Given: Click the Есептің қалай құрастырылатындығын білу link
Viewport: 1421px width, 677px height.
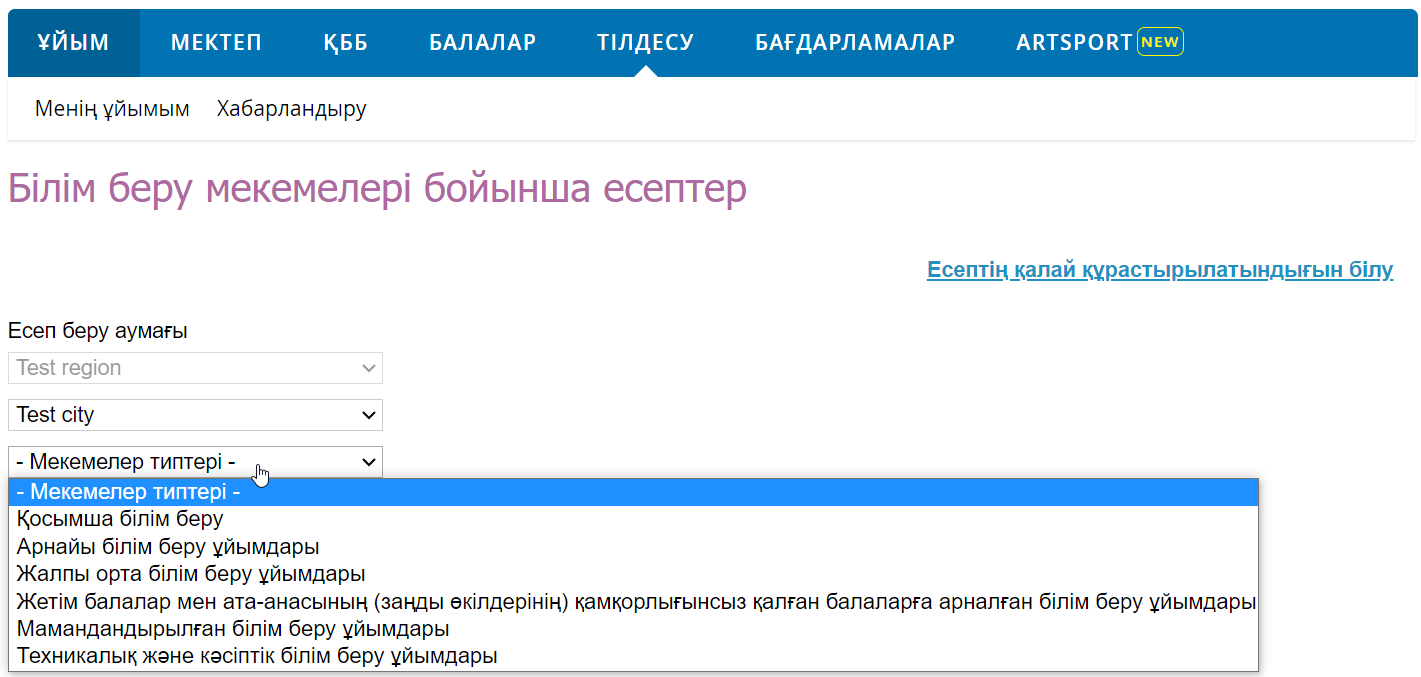Looking at the screenshot, I should click(x=1159, y=270).
